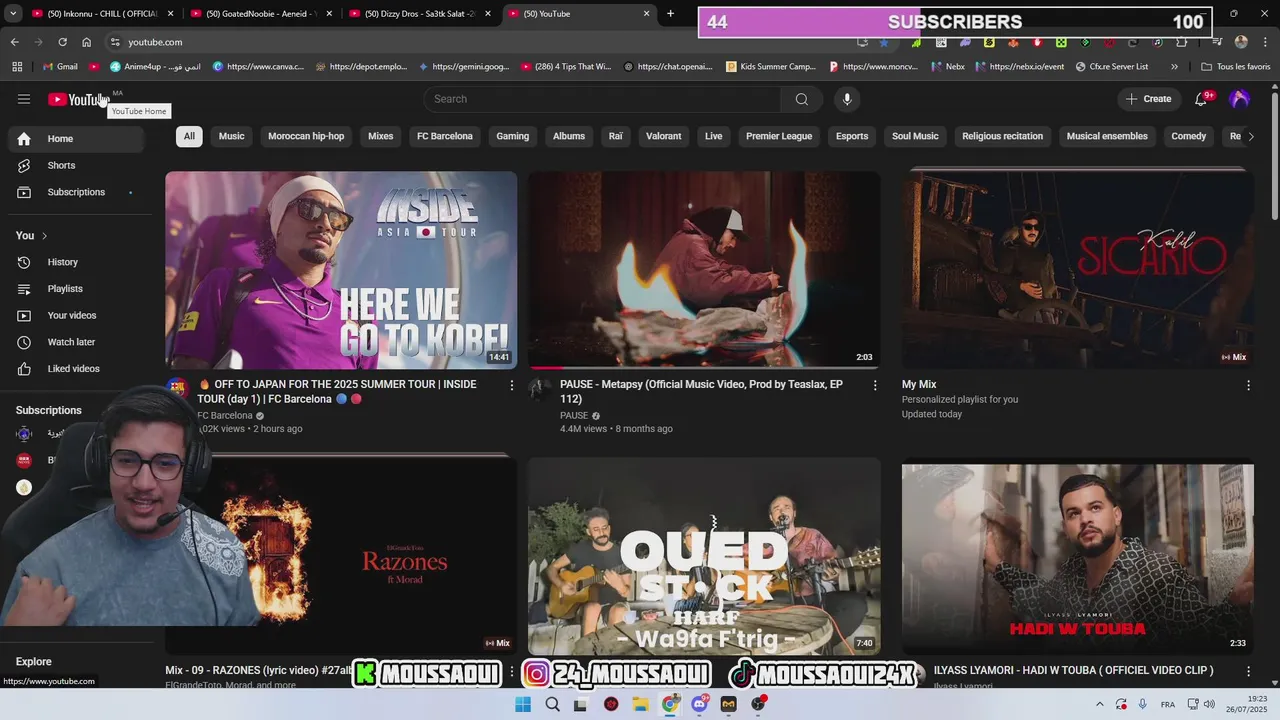Open Playlists in the sidebar
Viewport: 1280px width, 720px height.
click(76, 289)
